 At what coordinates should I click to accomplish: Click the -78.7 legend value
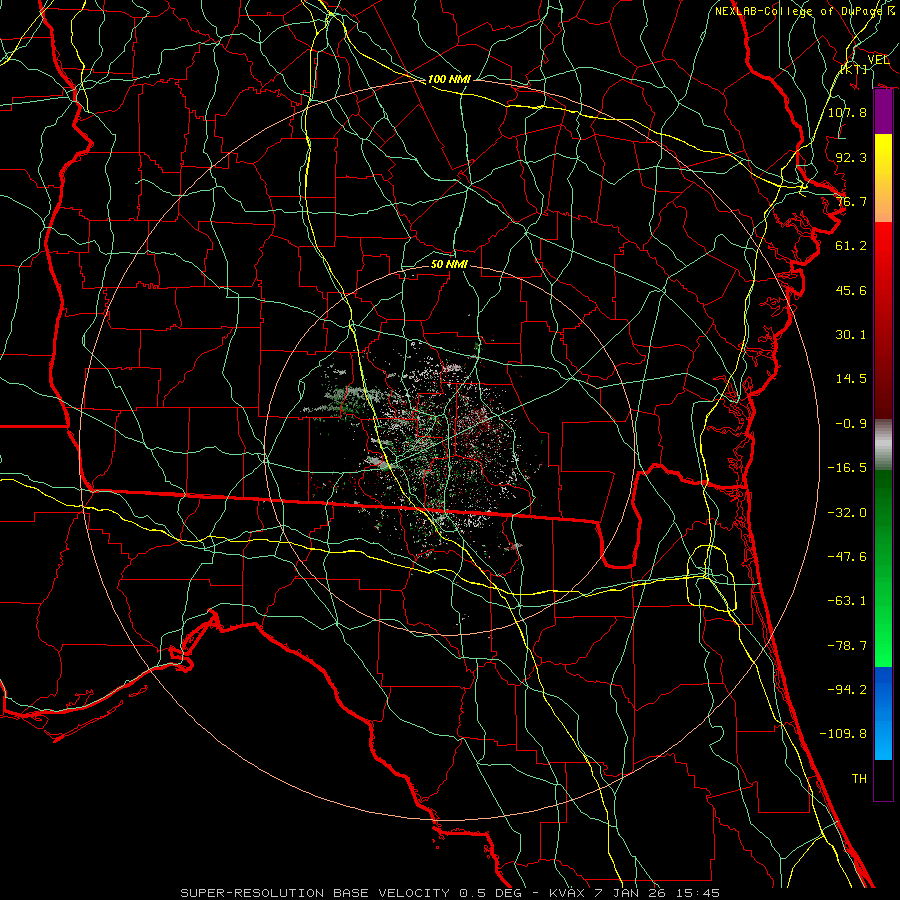[847, 646]
